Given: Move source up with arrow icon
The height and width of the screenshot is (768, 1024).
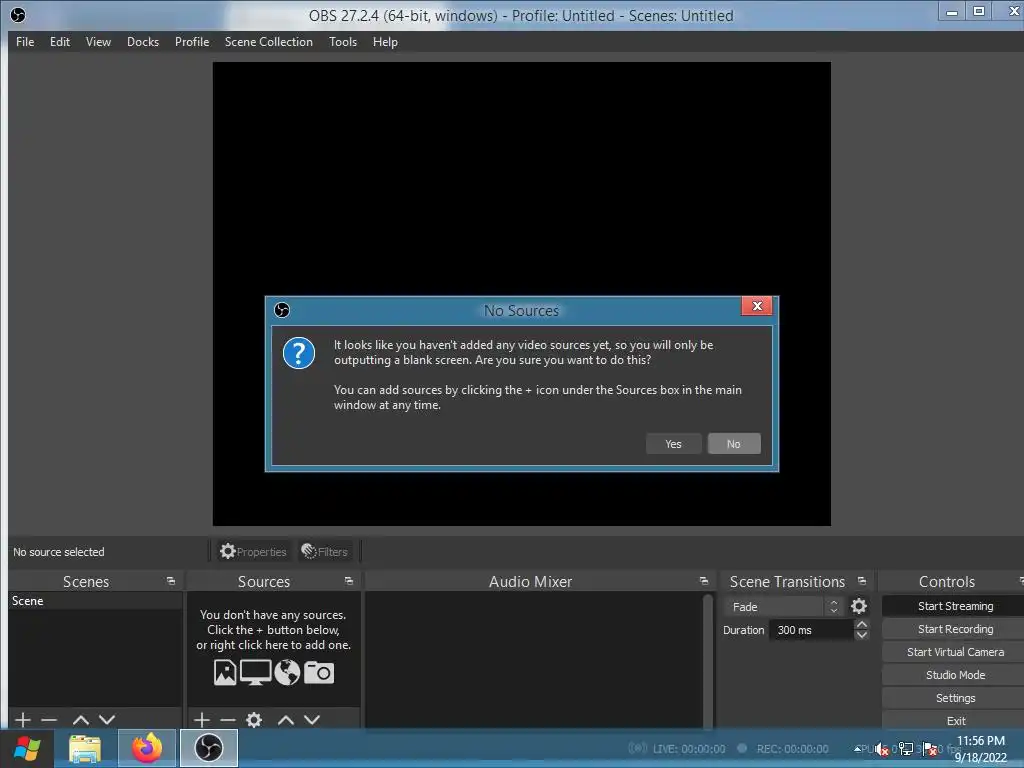Looking at the screenshot, I should (x=286, y=720).
